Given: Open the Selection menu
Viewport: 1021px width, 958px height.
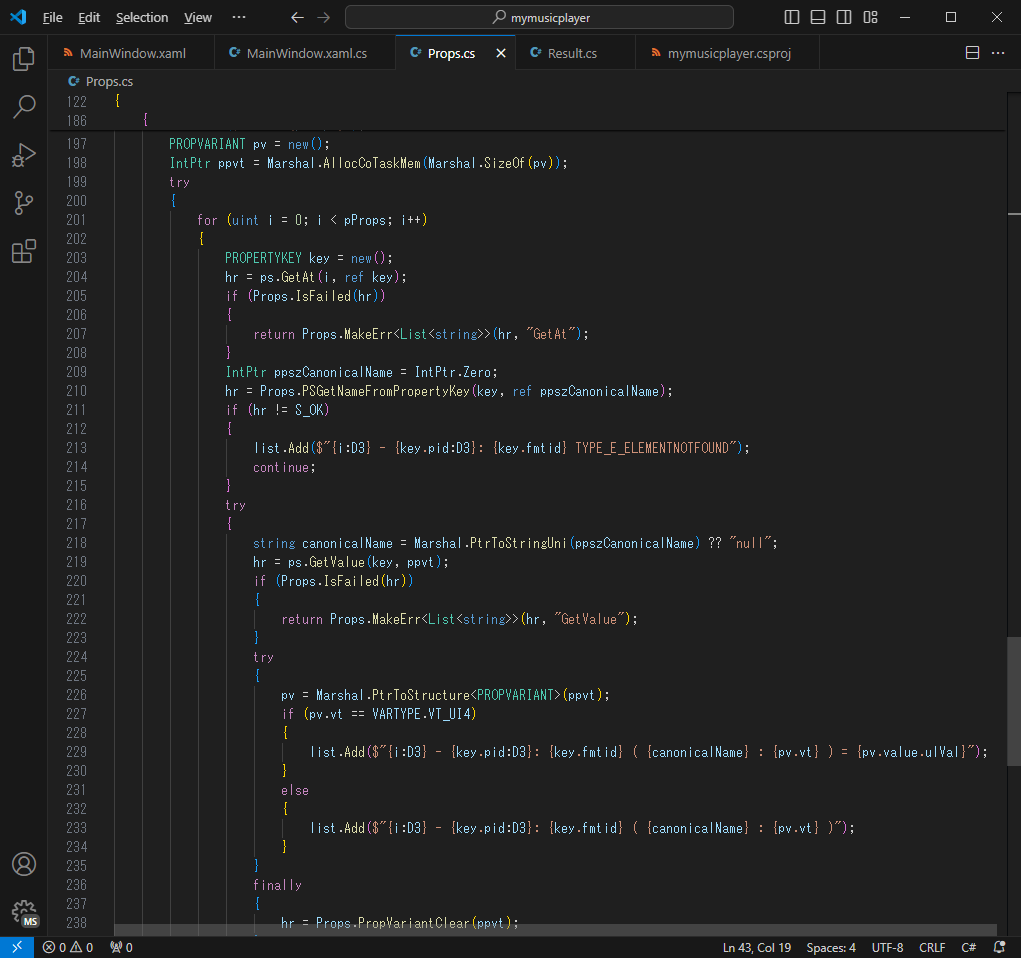Looking at the screenshot, I should click(142, 17).
